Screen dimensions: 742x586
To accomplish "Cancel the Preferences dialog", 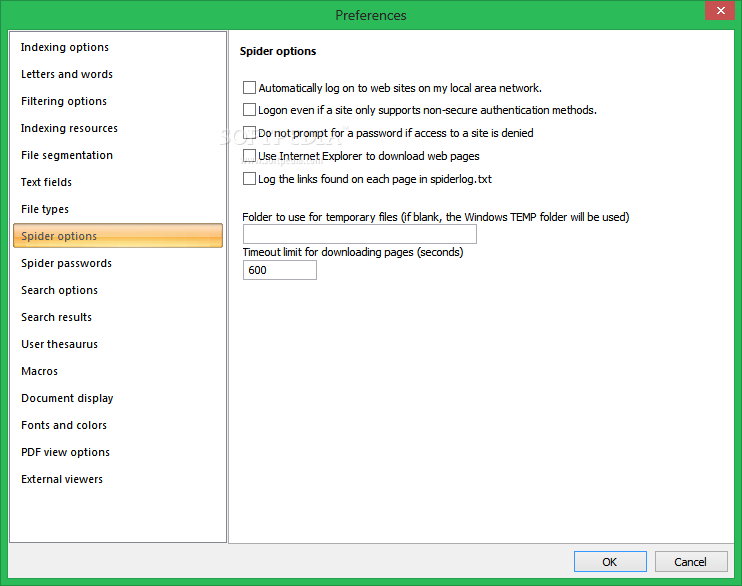I will [691, 561].
